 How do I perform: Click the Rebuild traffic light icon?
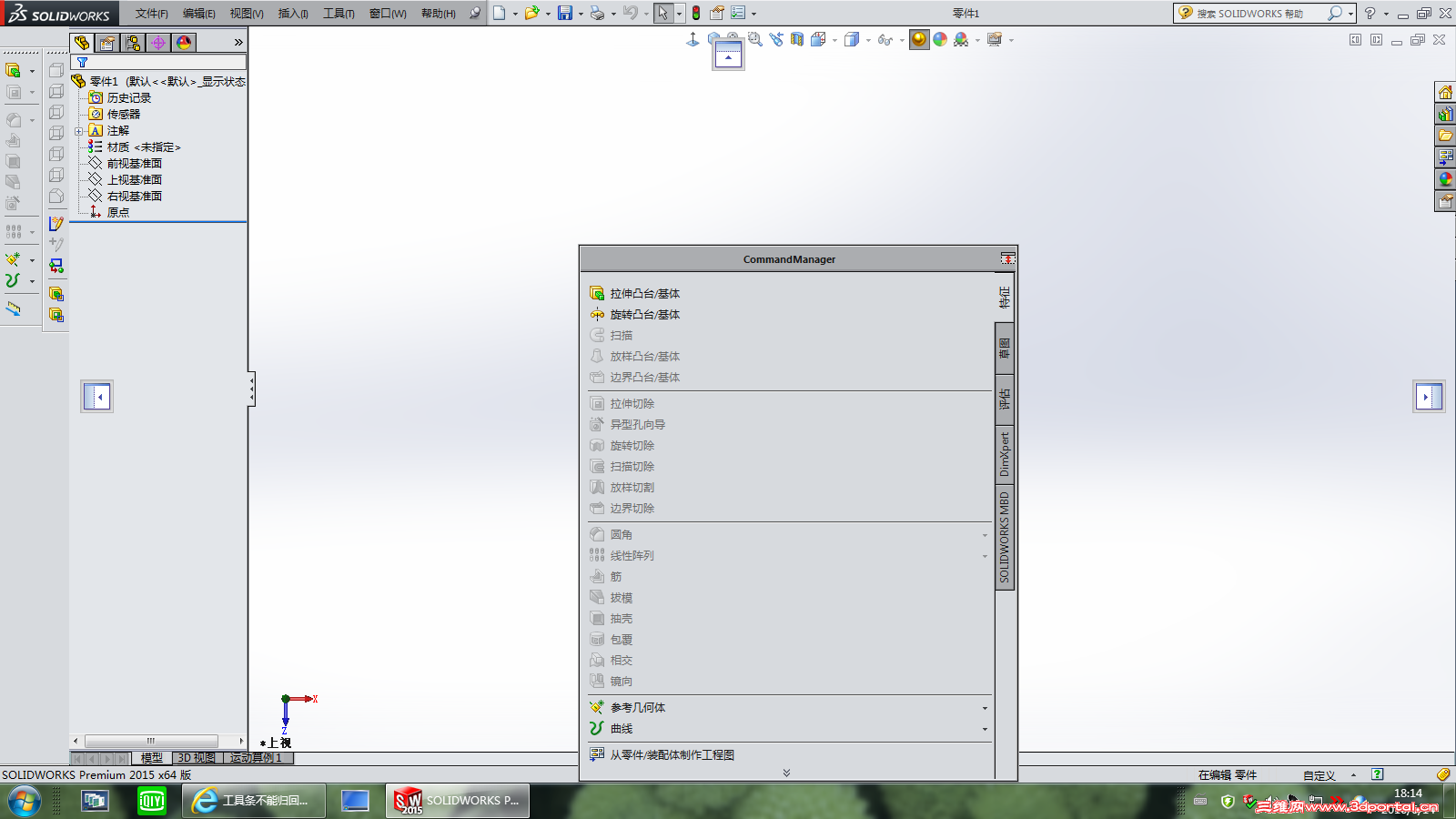[x=696, y=13]
